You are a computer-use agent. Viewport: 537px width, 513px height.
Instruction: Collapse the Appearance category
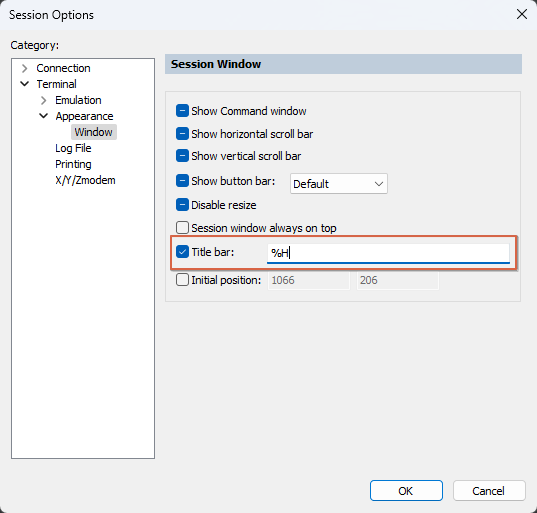tap(43, 116)
